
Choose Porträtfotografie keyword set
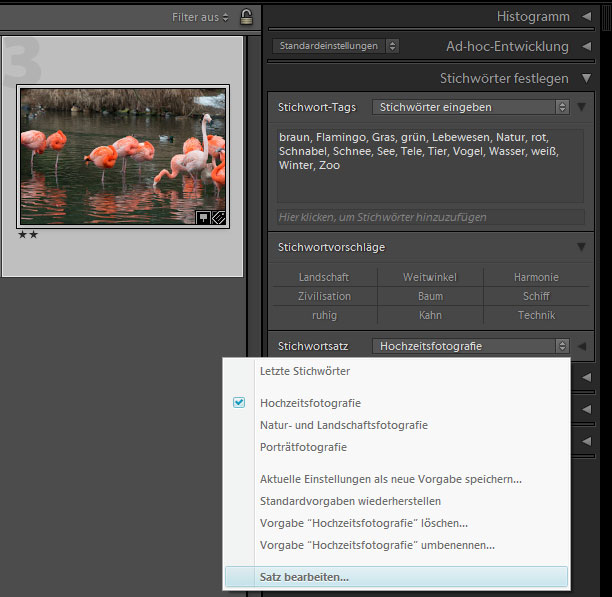pos(397,447)
